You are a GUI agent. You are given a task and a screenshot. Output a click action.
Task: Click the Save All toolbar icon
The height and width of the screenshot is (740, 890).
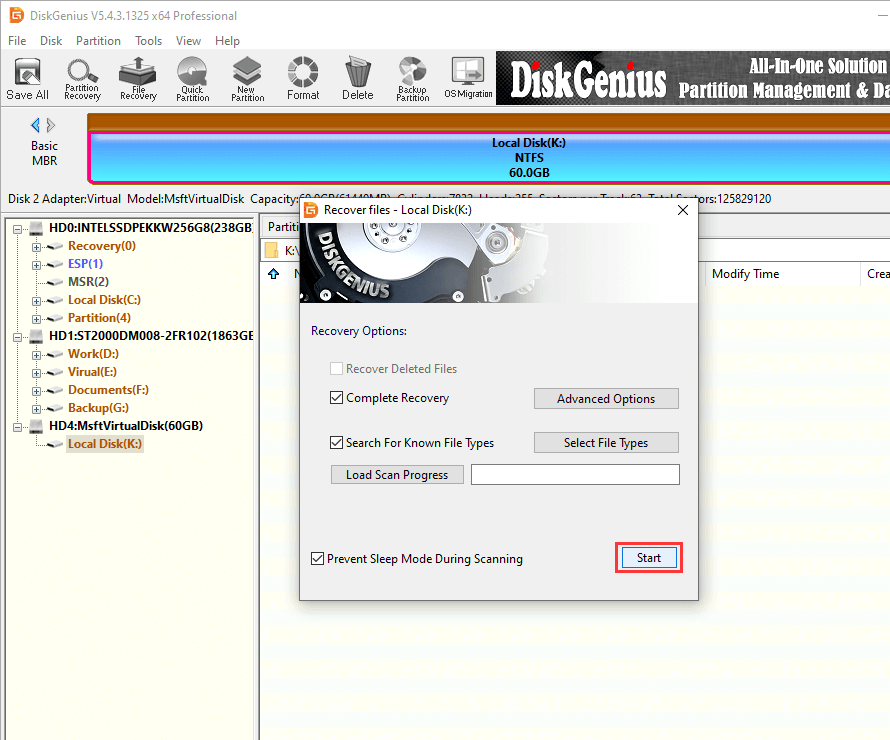[27, 78]
